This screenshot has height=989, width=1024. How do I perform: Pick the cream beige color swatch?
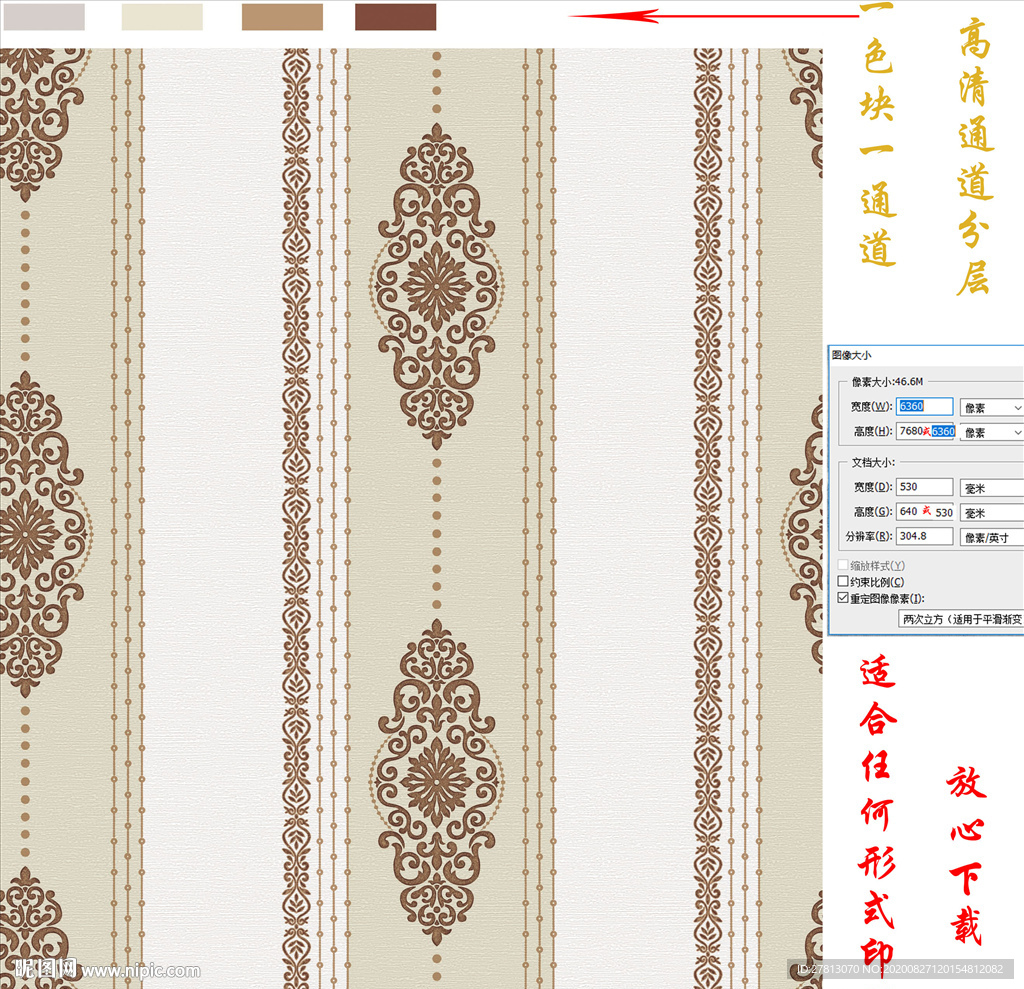(x=162, y=17)
